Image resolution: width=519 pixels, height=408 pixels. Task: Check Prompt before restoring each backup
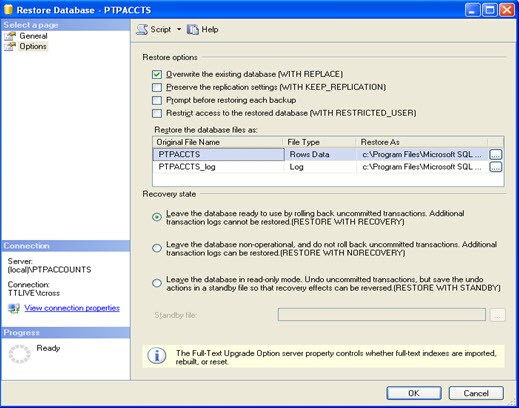[157, 100]
